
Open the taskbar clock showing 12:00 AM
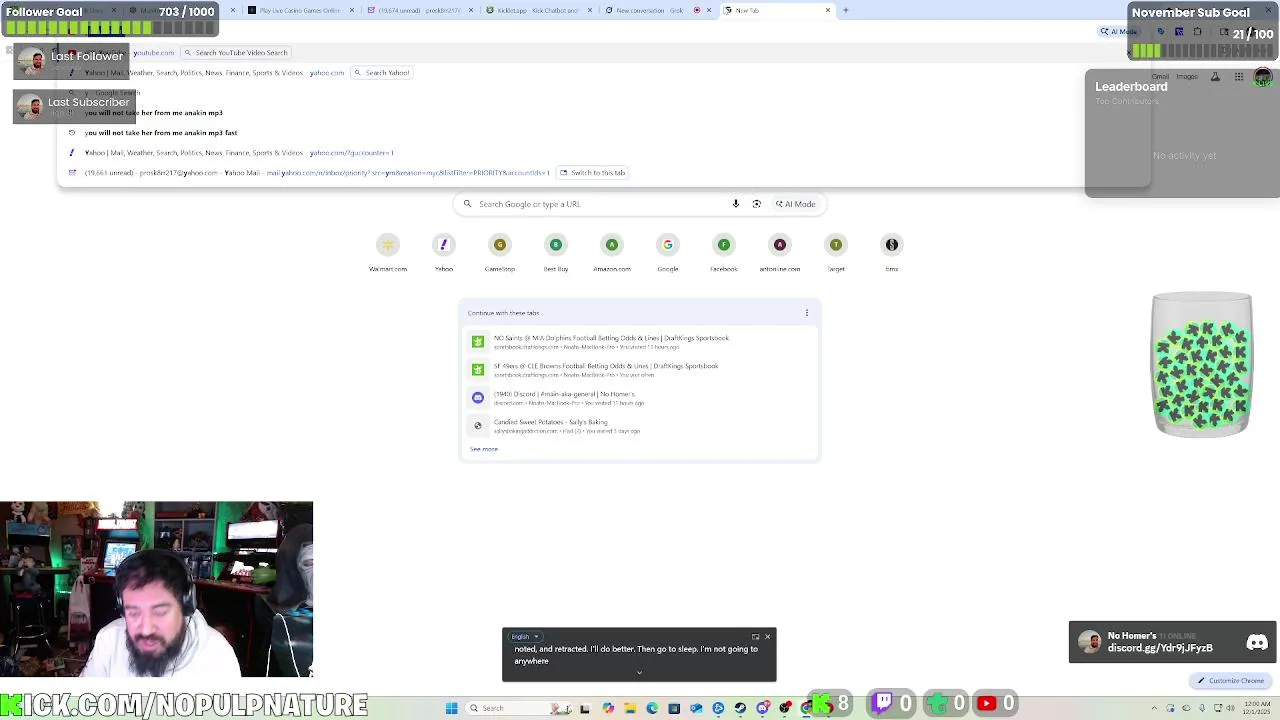click(x=1257, y=708)
